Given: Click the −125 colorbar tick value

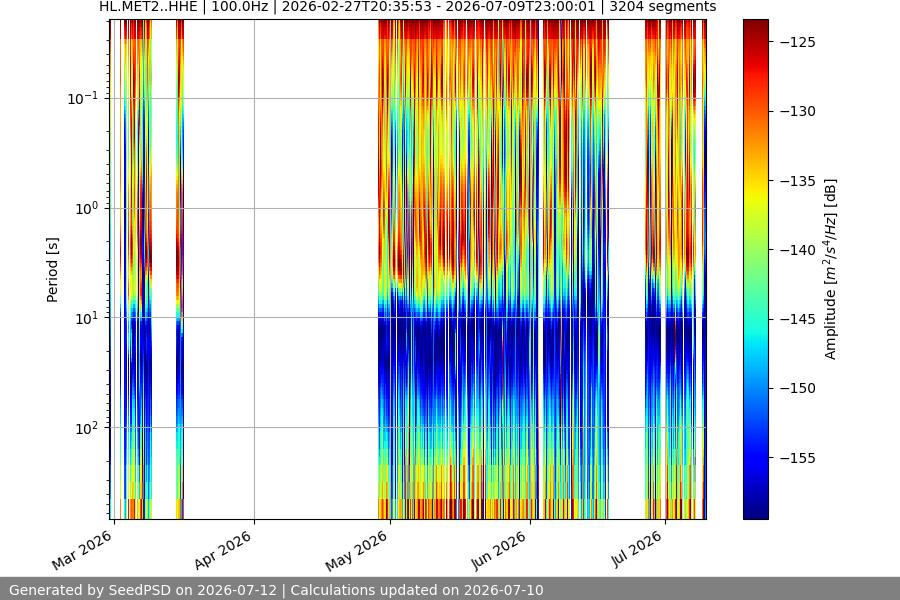Looking at the screenshot, I should (798, 42).
